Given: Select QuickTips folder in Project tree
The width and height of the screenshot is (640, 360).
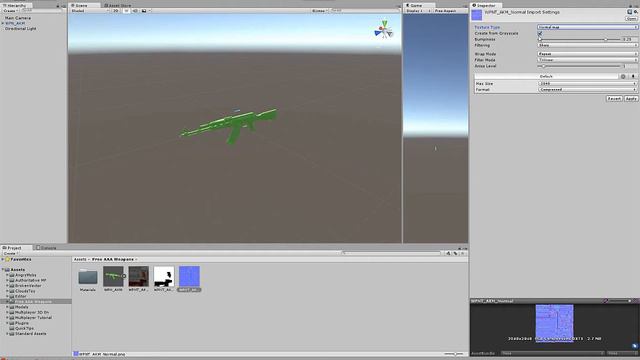Looking at the screenshot, I should [x=24, y=328].
